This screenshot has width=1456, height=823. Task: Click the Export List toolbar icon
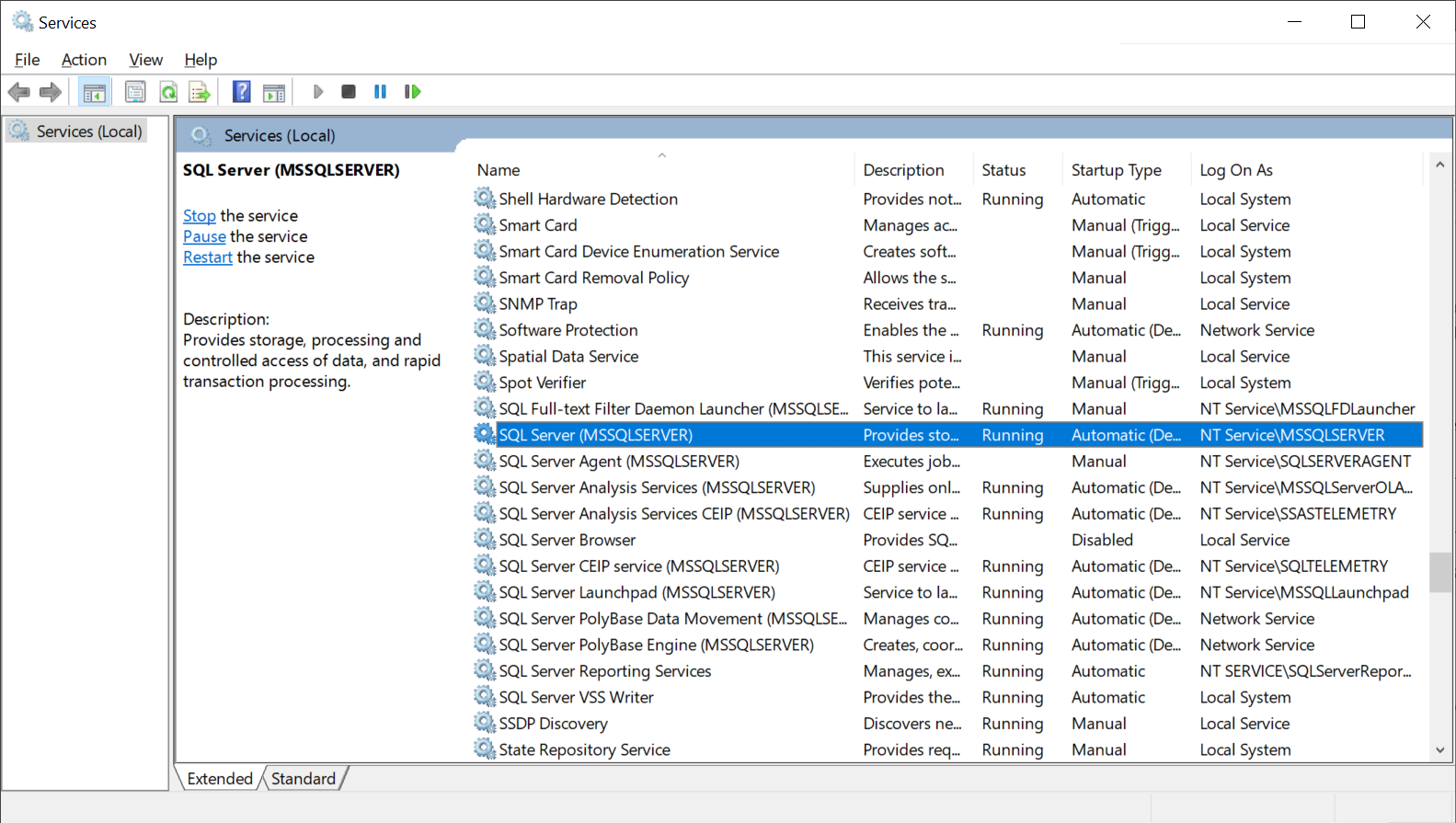click(200, 92)
